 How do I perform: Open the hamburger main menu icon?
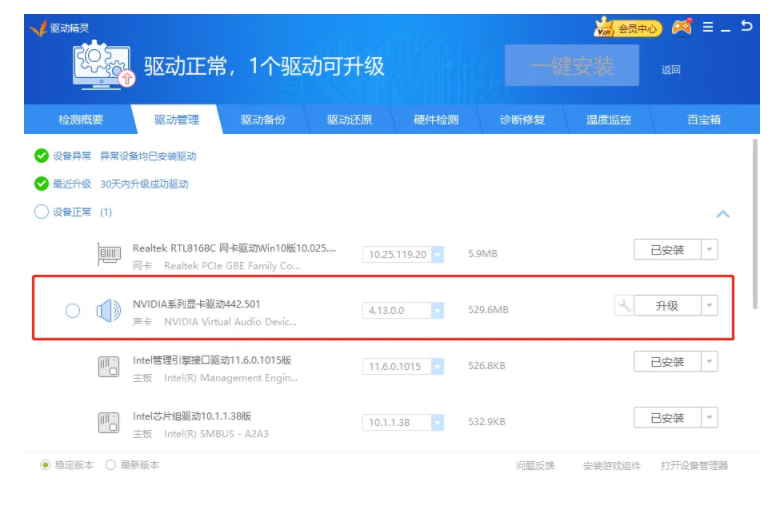click(x=707, y=27)
